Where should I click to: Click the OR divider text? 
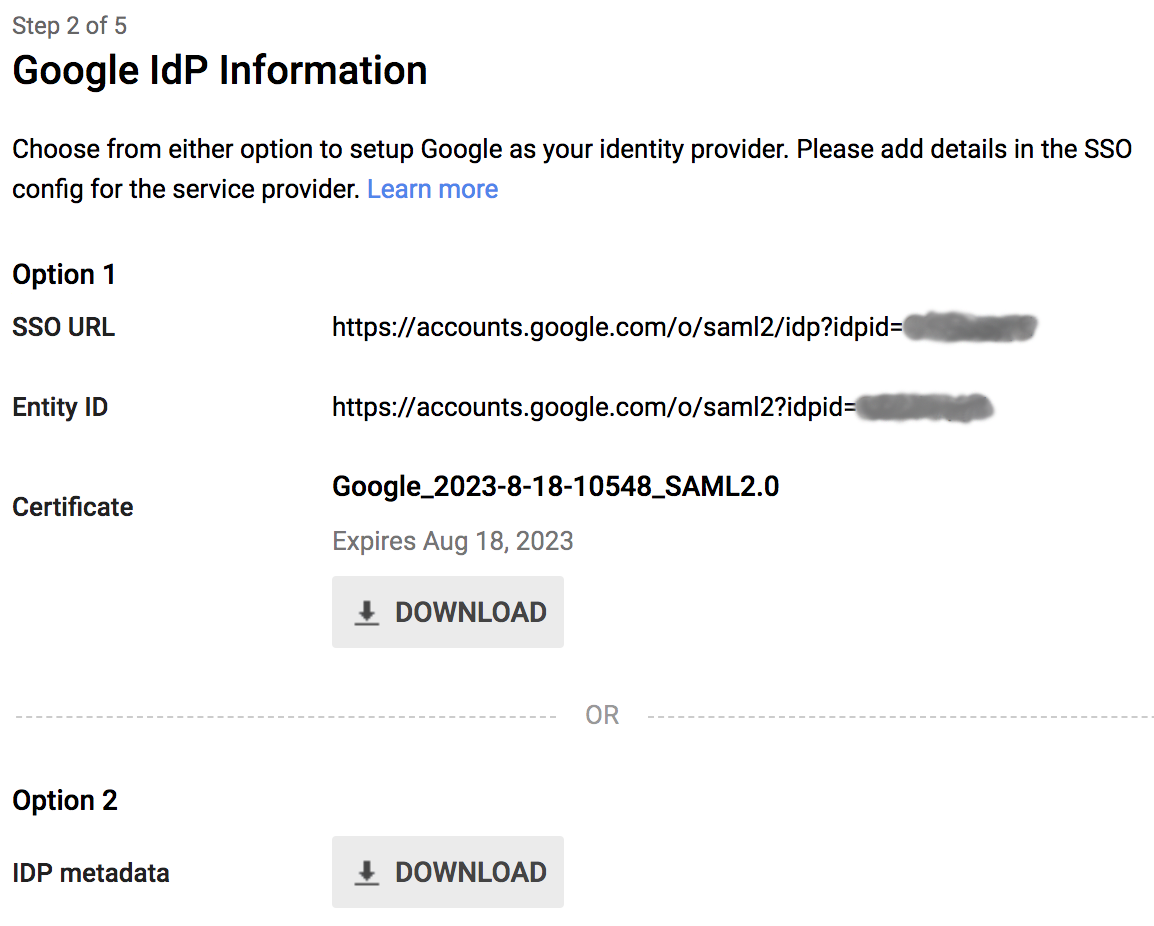click(602, 714)
